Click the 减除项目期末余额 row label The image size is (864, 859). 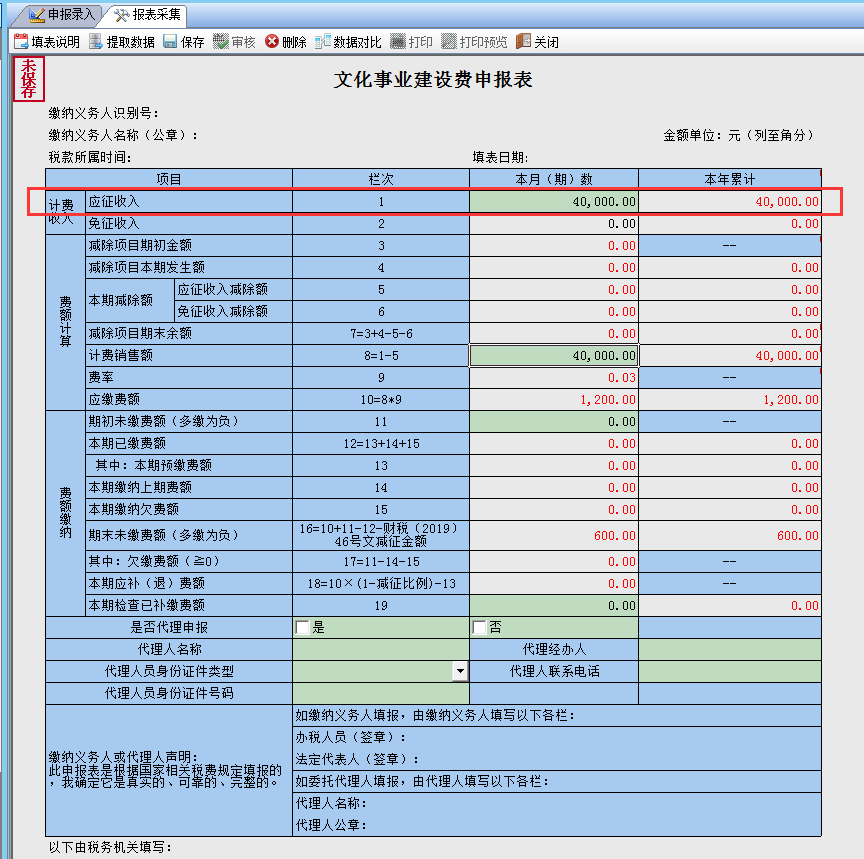click(140, 333)
